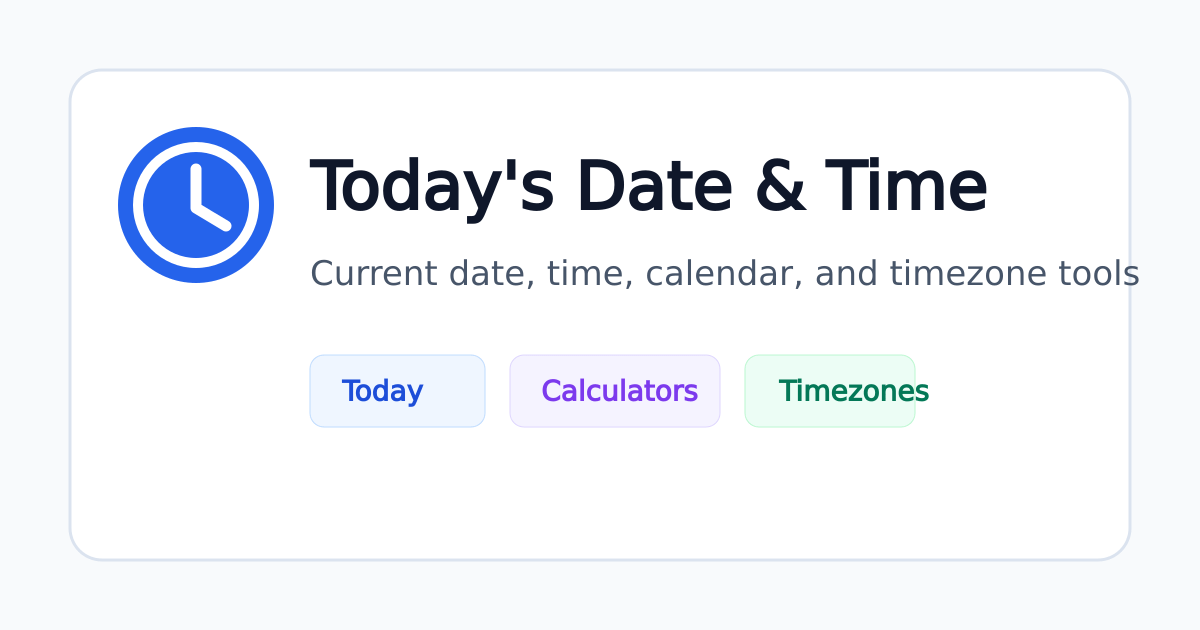Open the Today chip

(397, 391)
